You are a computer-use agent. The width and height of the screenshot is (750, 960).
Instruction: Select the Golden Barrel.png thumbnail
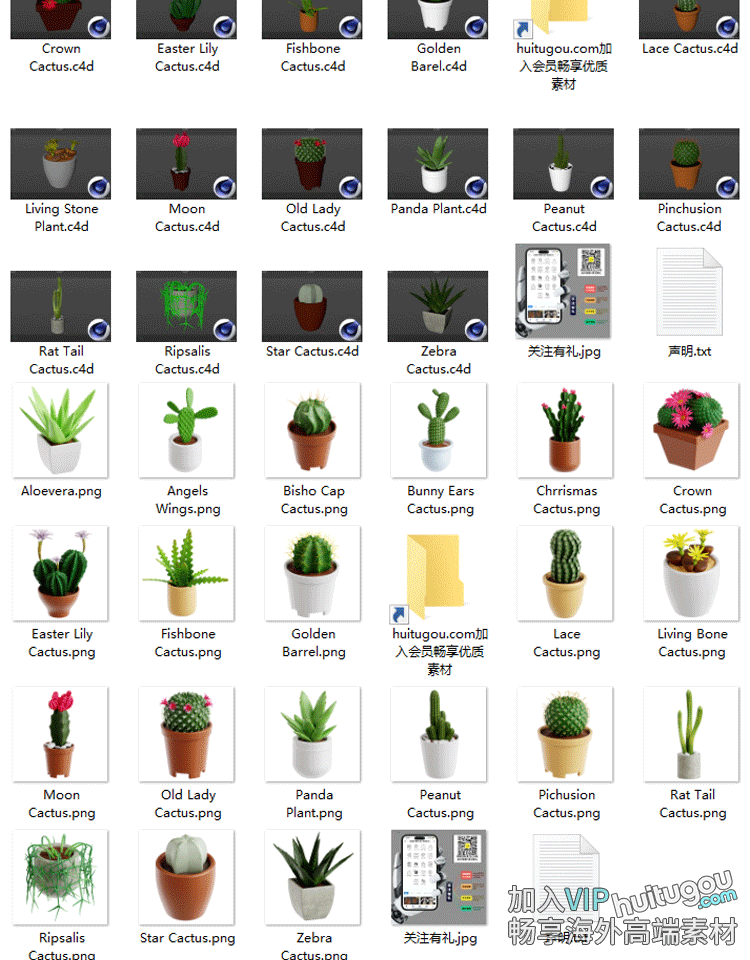pos(312,573)
